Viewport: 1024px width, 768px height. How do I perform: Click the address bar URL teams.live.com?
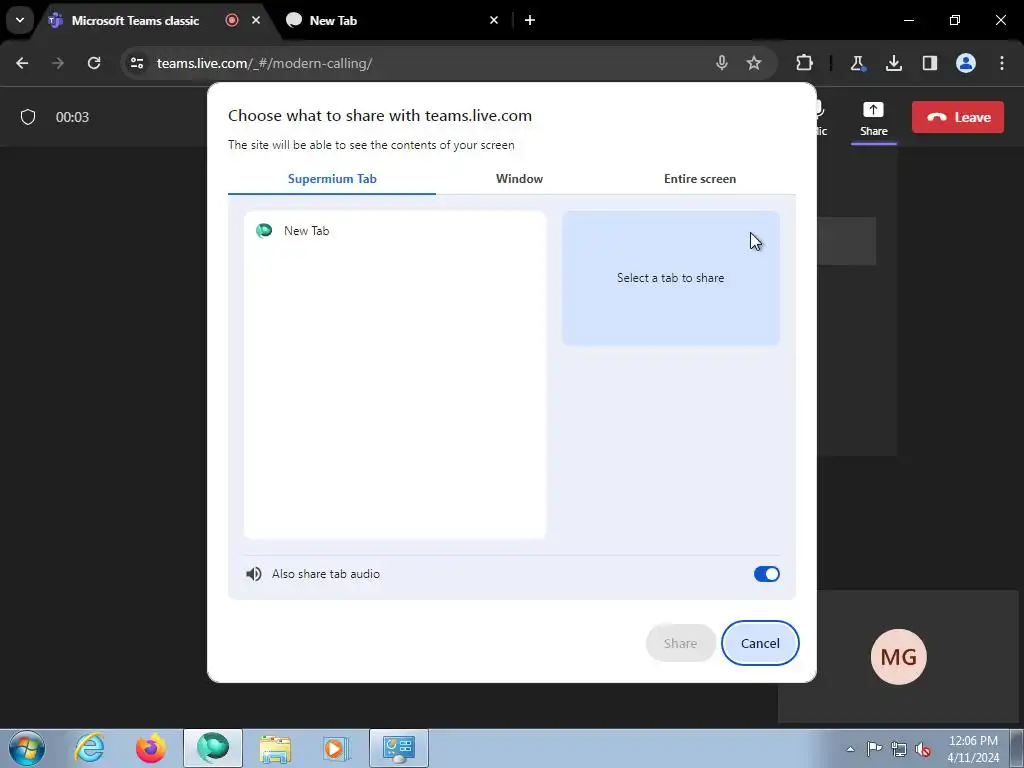(x=264, y=63)
